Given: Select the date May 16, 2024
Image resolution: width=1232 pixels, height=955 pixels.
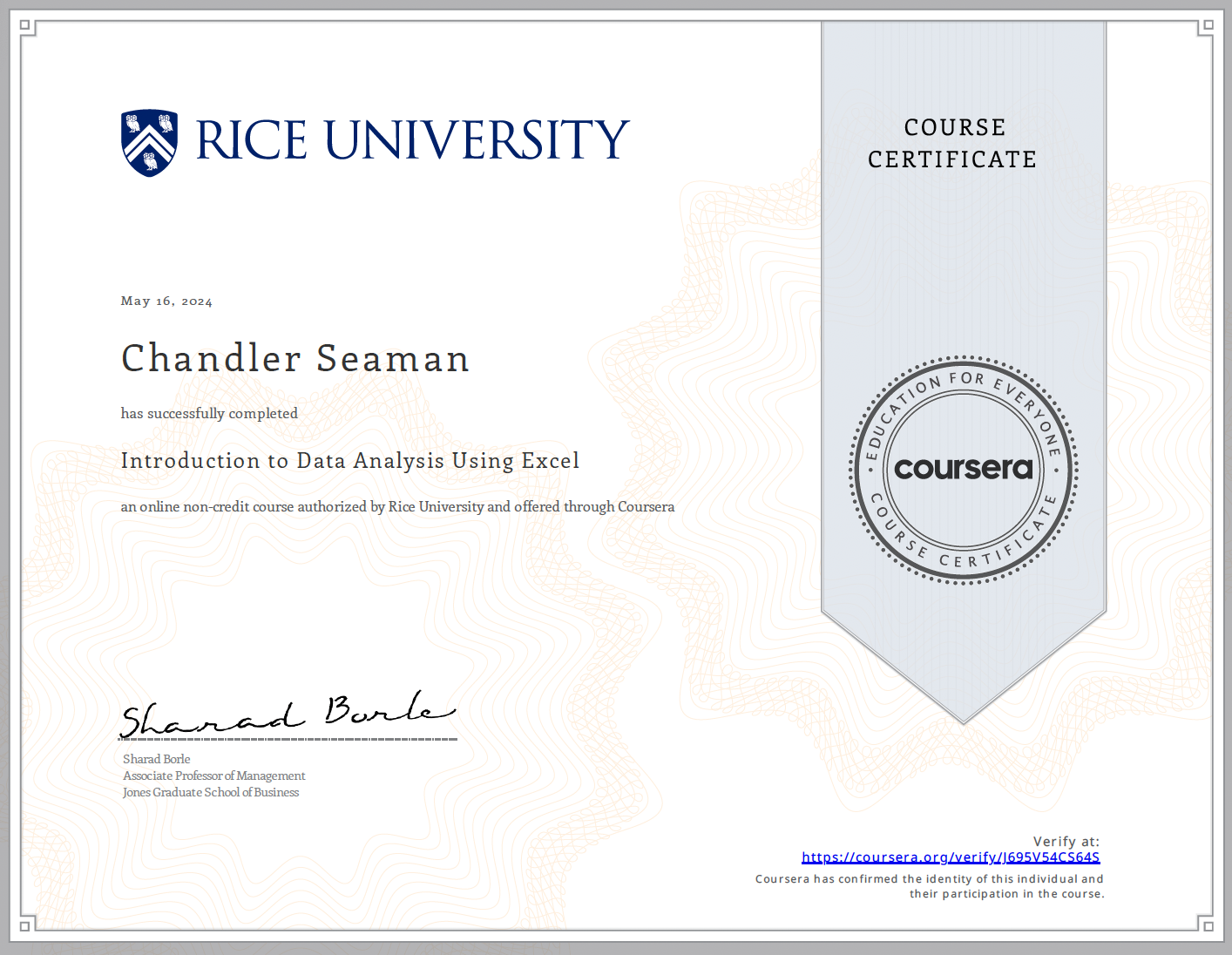Looking at the screenshot, I should pos(166,301).
